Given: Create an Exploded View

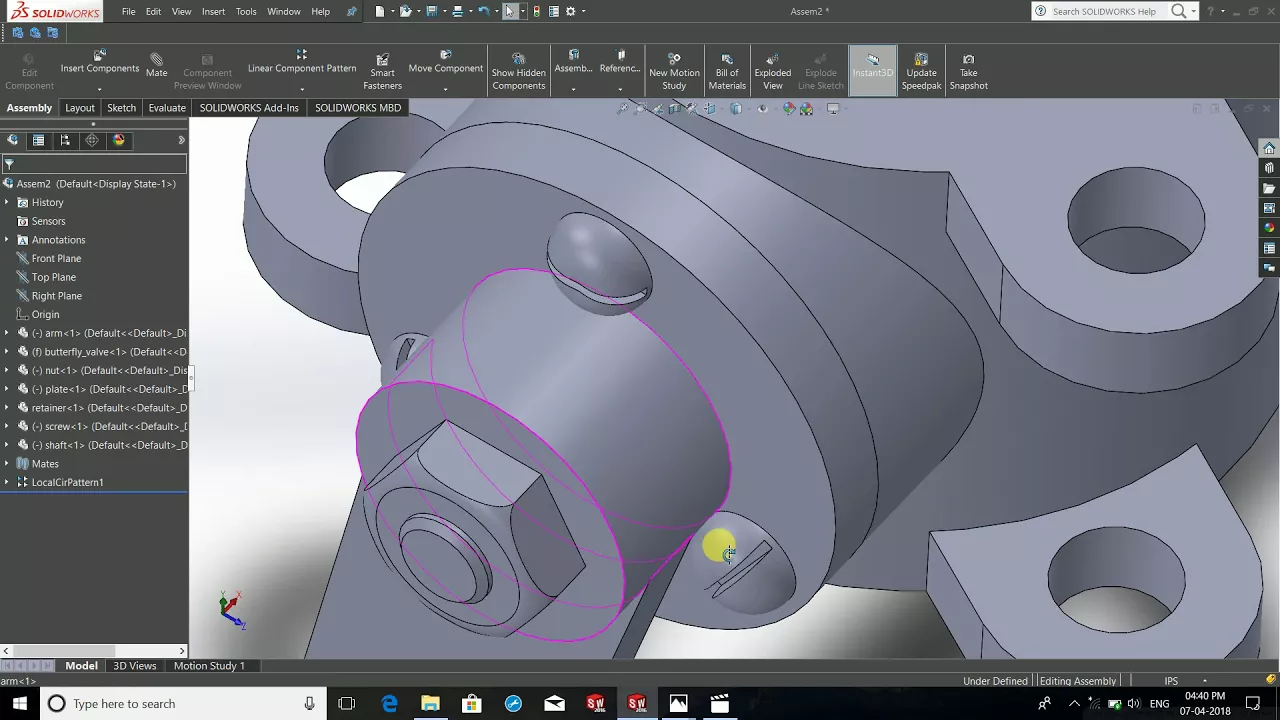Looking at the screenshot, I should (773, 72).
